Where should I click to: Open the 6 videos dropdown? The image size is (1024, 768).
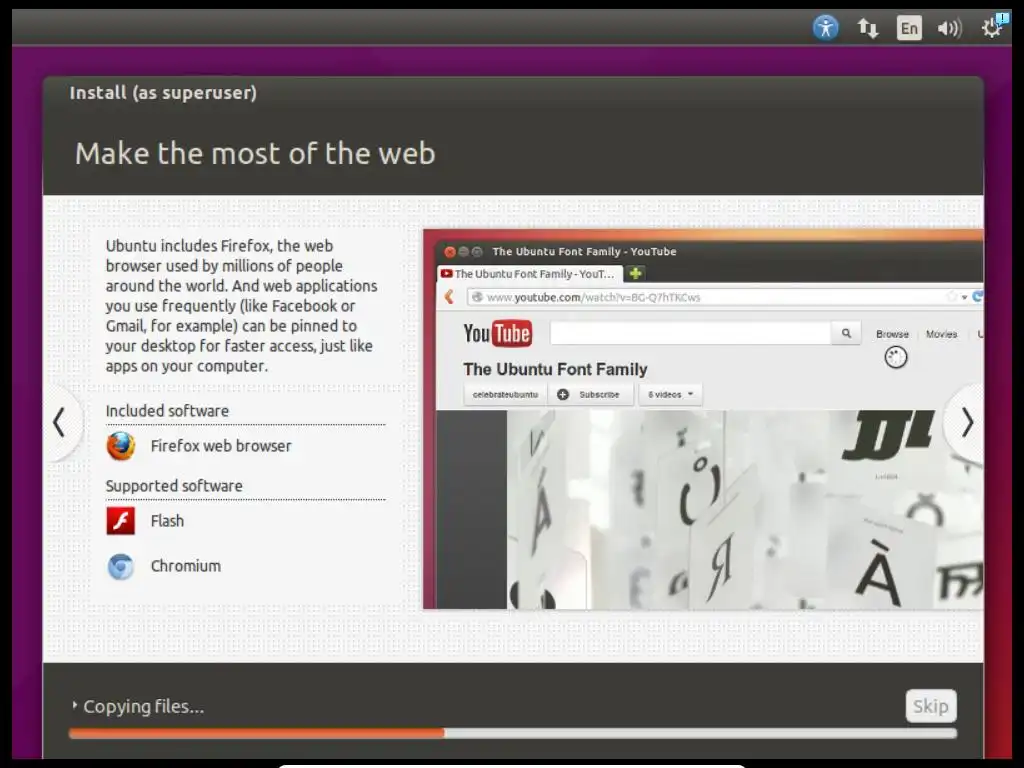coord(670,394)
